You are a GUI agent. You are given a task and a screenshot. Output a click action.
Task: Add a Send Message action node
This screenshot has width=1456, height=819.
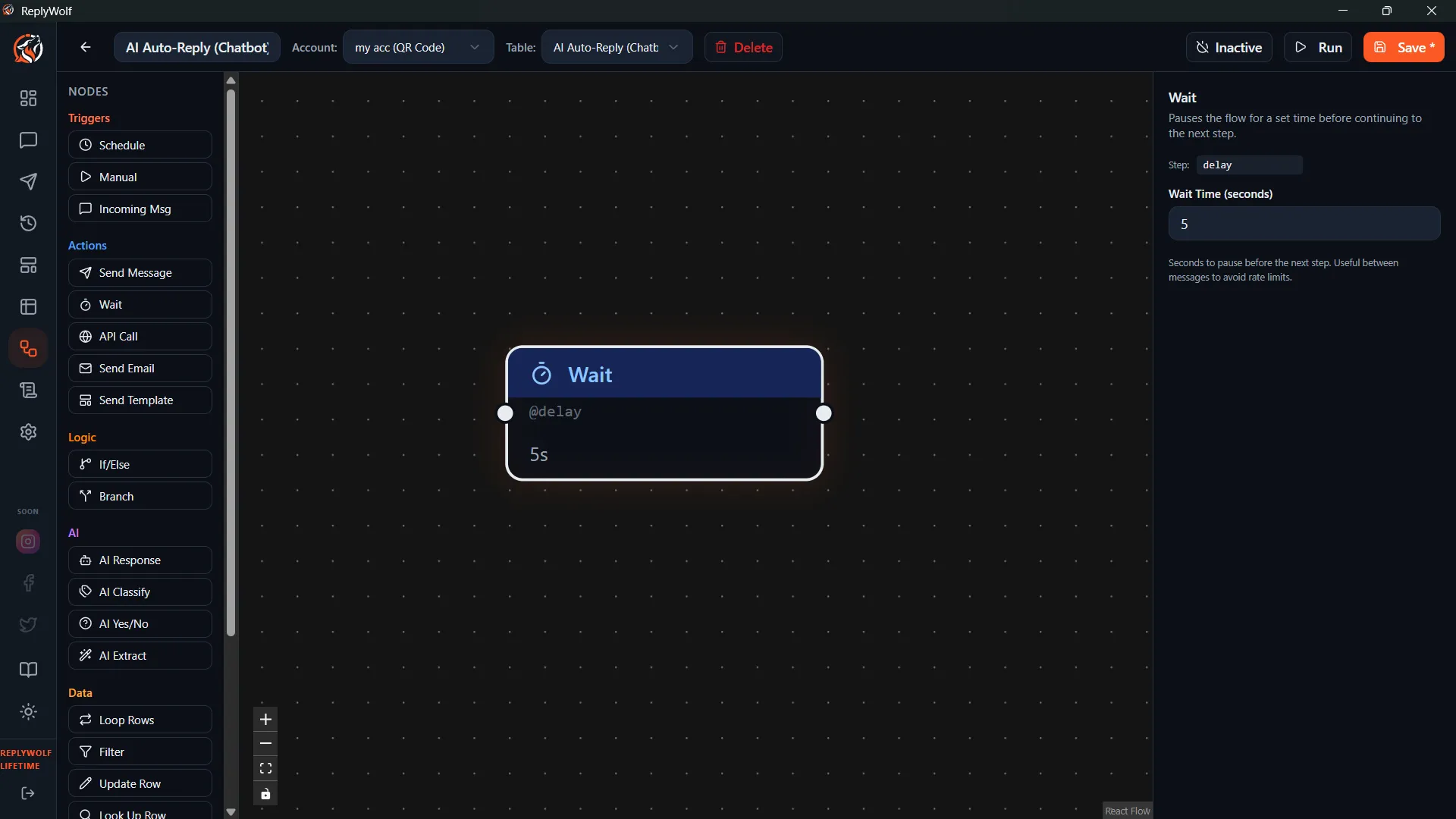[x=140, y=273]
